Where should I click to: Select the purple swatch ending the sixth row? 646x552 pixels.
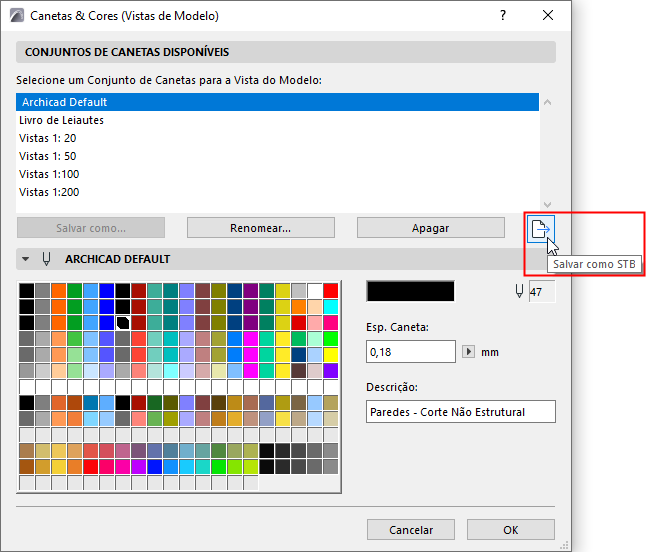tap(331, 371)
